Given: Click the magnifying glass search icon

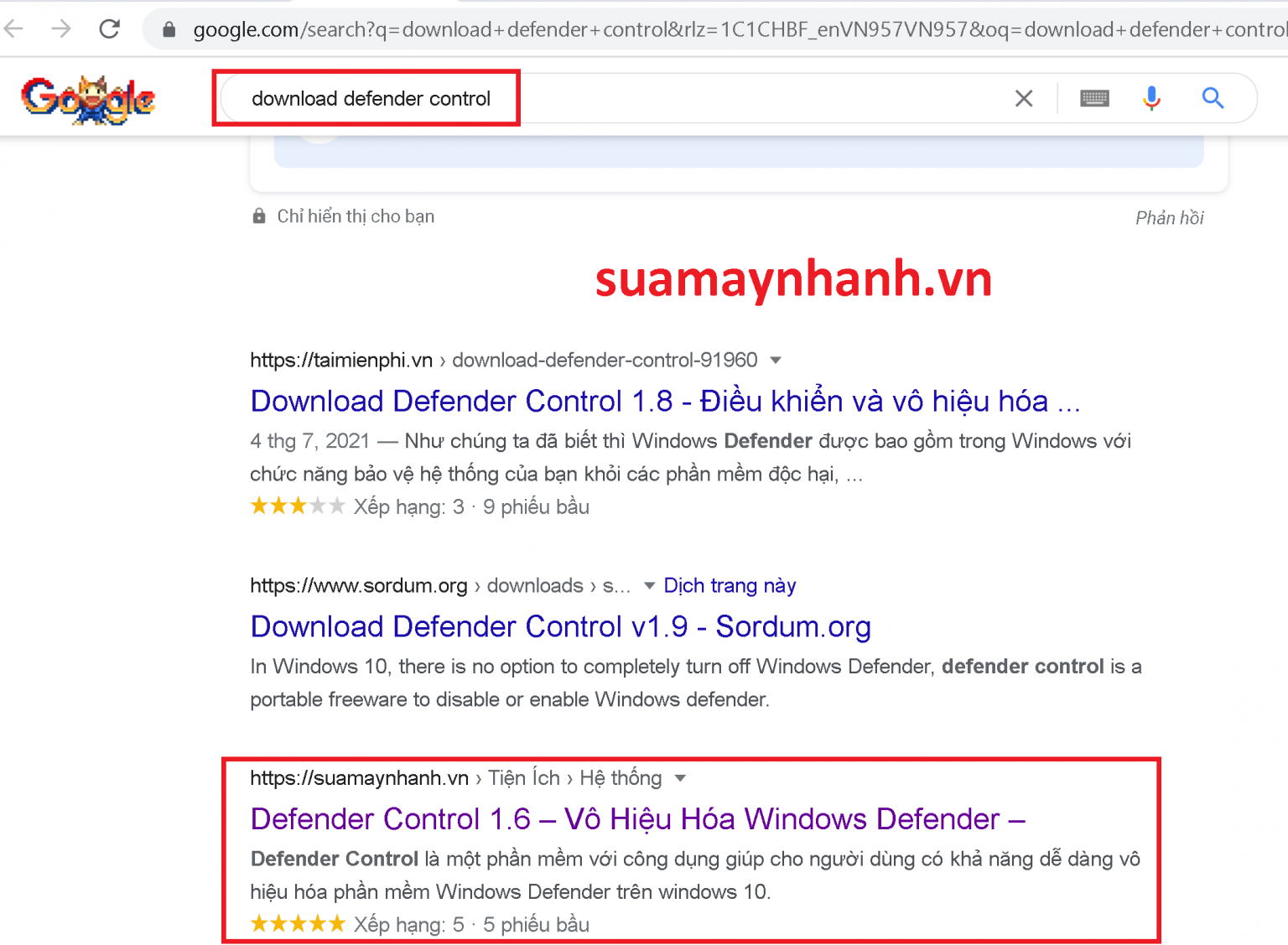Looking at the screenshot, I should (x=1213, y=98).
